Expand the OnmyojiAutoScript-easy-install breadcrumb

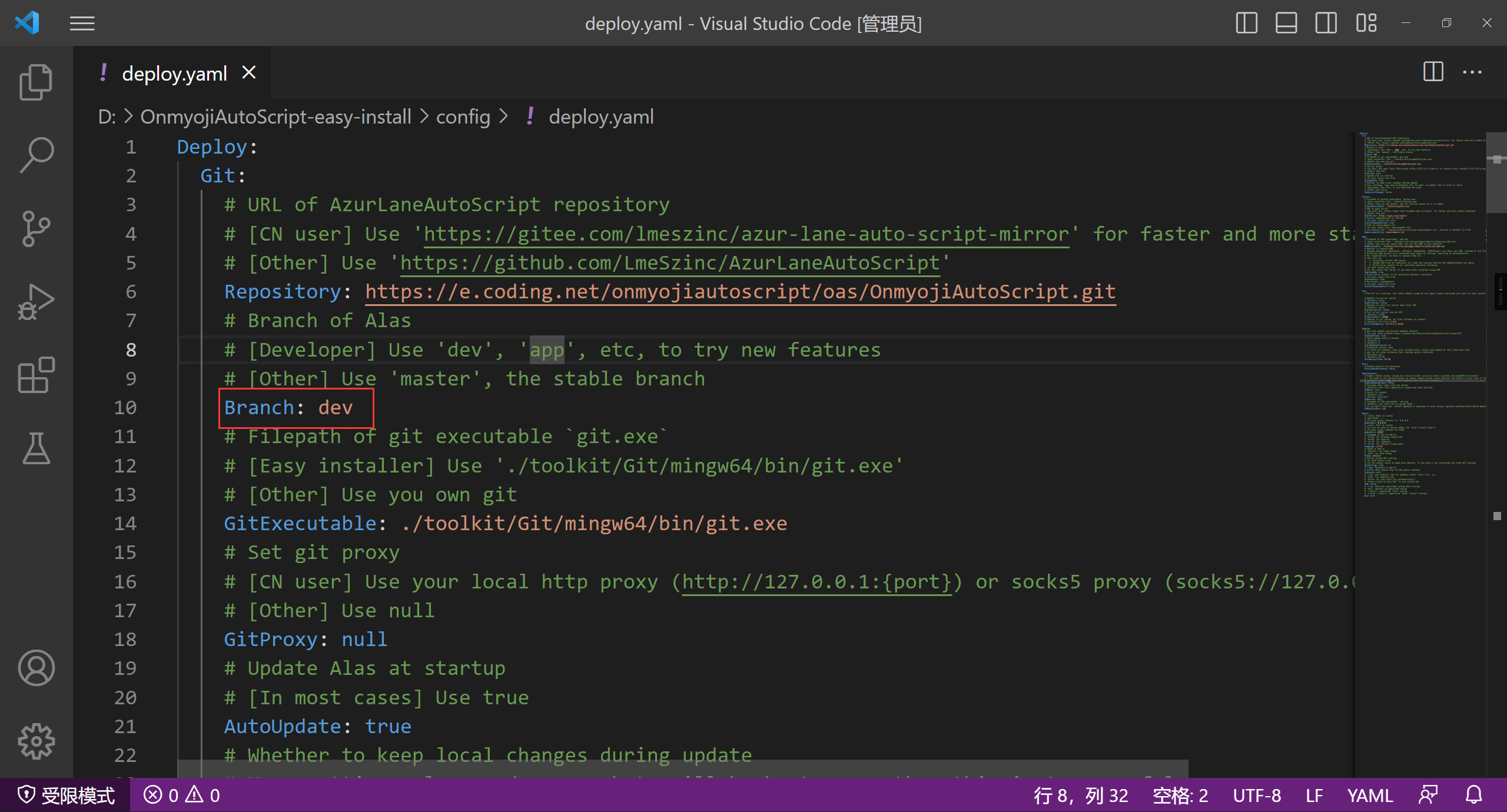click(275, 117)
